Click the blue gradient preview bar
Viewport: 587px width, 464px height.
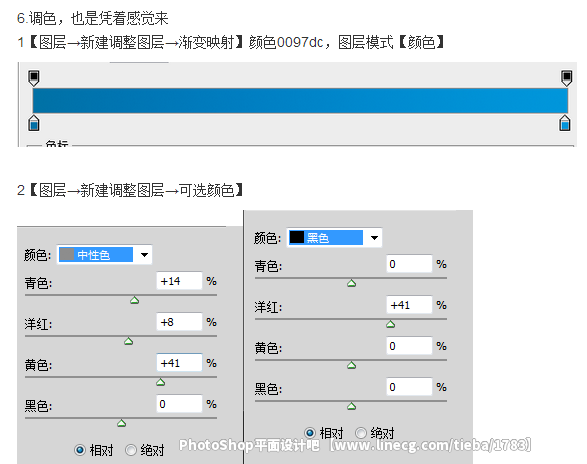300,101
